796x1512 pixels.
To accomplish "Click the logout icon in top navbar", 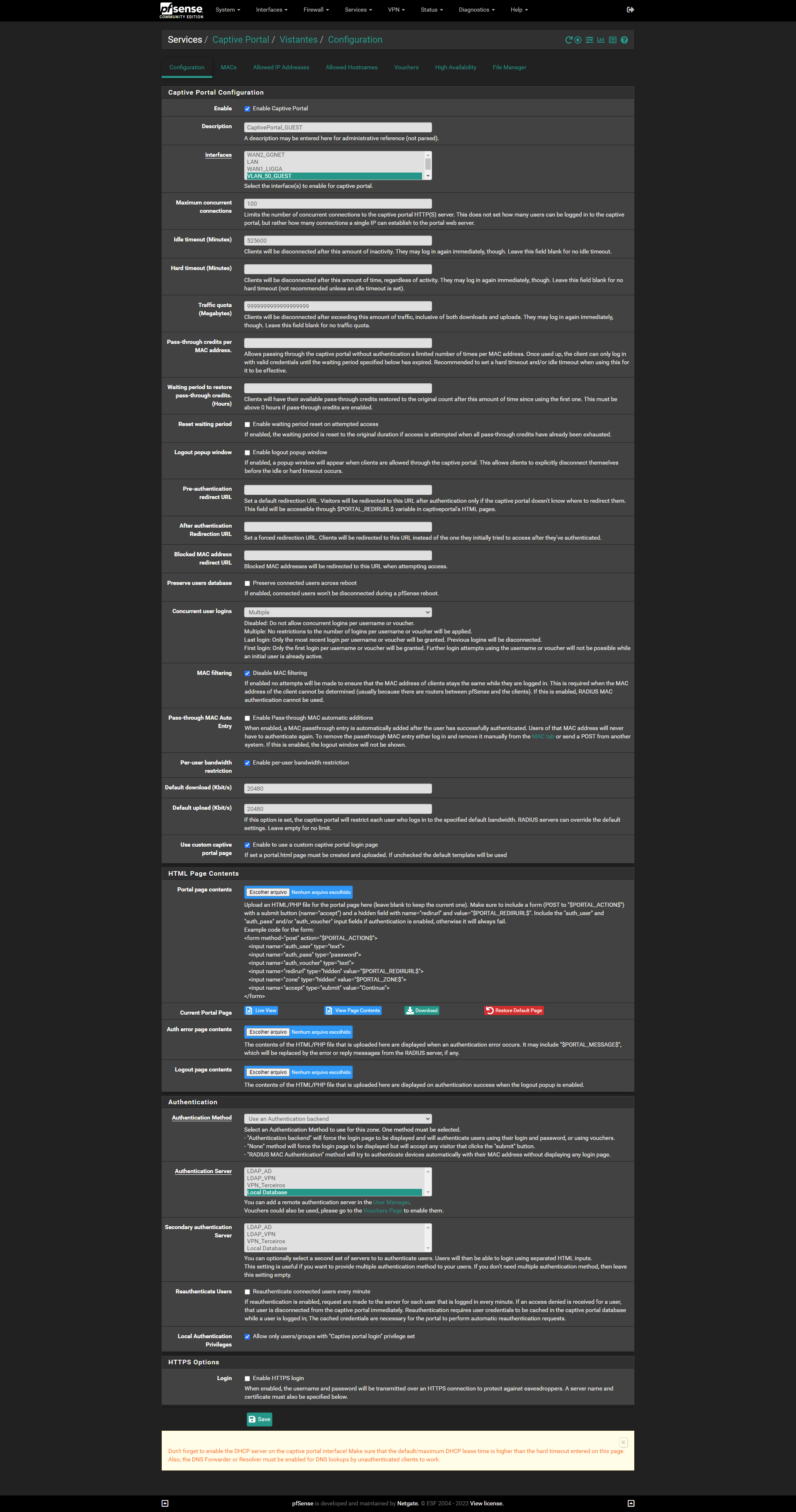I will tap(630, 10).
